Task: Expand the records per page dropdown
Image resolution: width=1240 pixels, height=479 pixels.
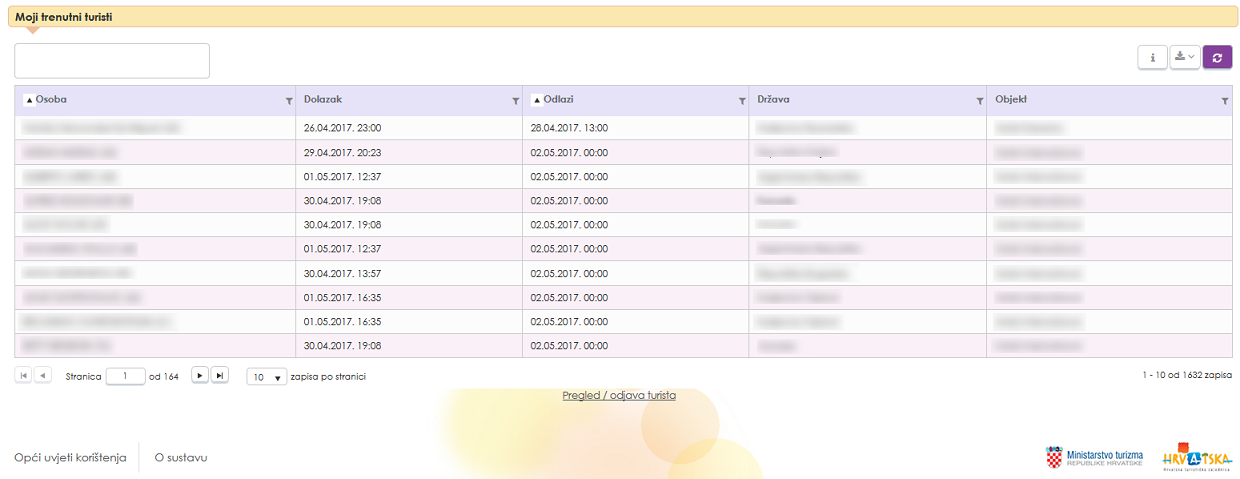Action: click(x=267, y=377)
